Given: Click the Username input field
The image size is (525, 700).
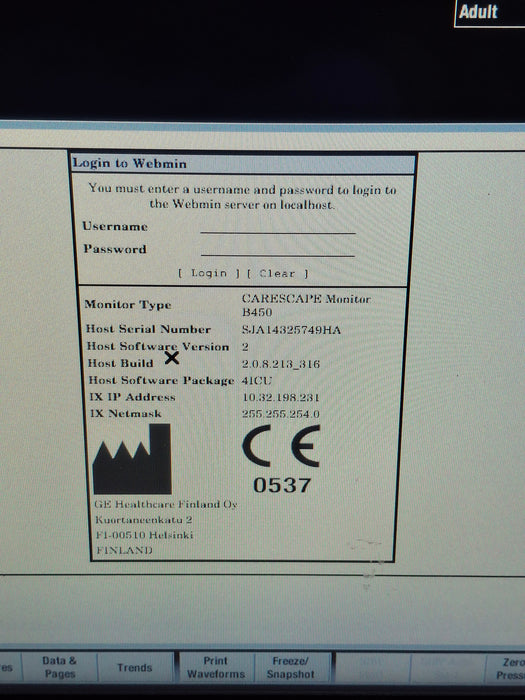Looking at the screenshot, I should pyautogui.click(x=278, y=227).
